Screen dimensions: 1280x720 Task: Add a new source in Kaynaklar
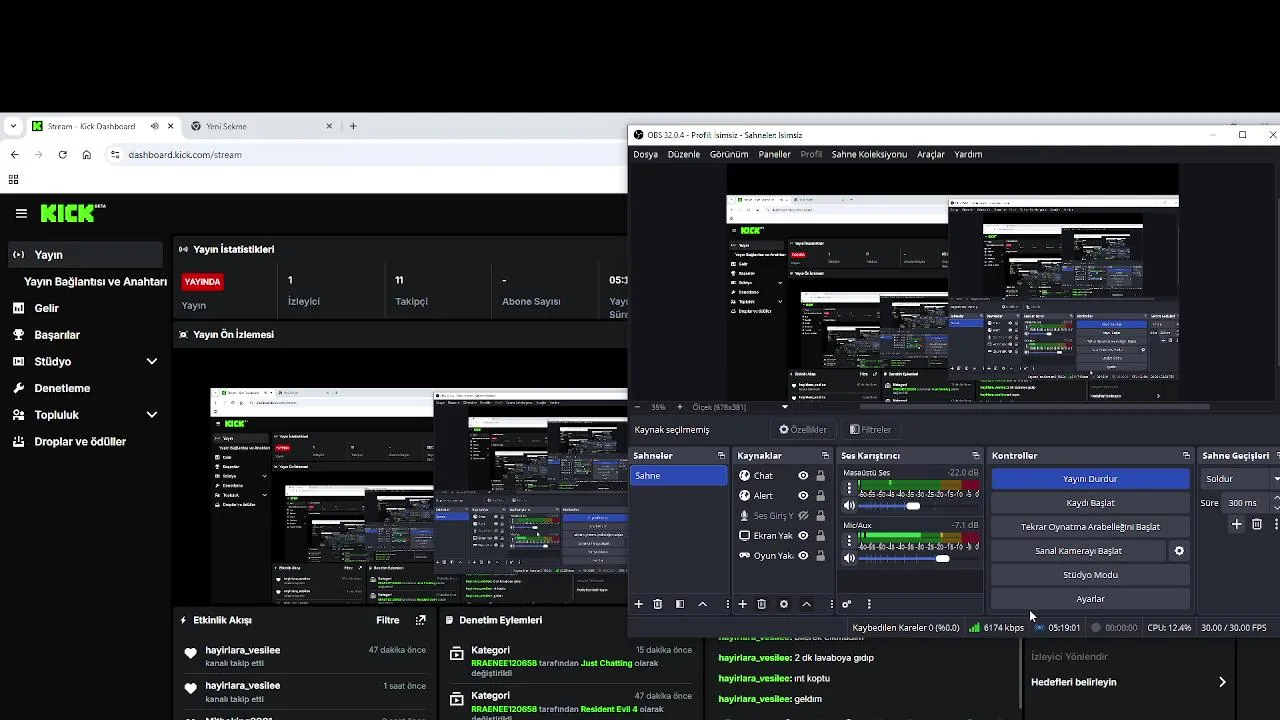pyautogui.click(x=742, y=604)
